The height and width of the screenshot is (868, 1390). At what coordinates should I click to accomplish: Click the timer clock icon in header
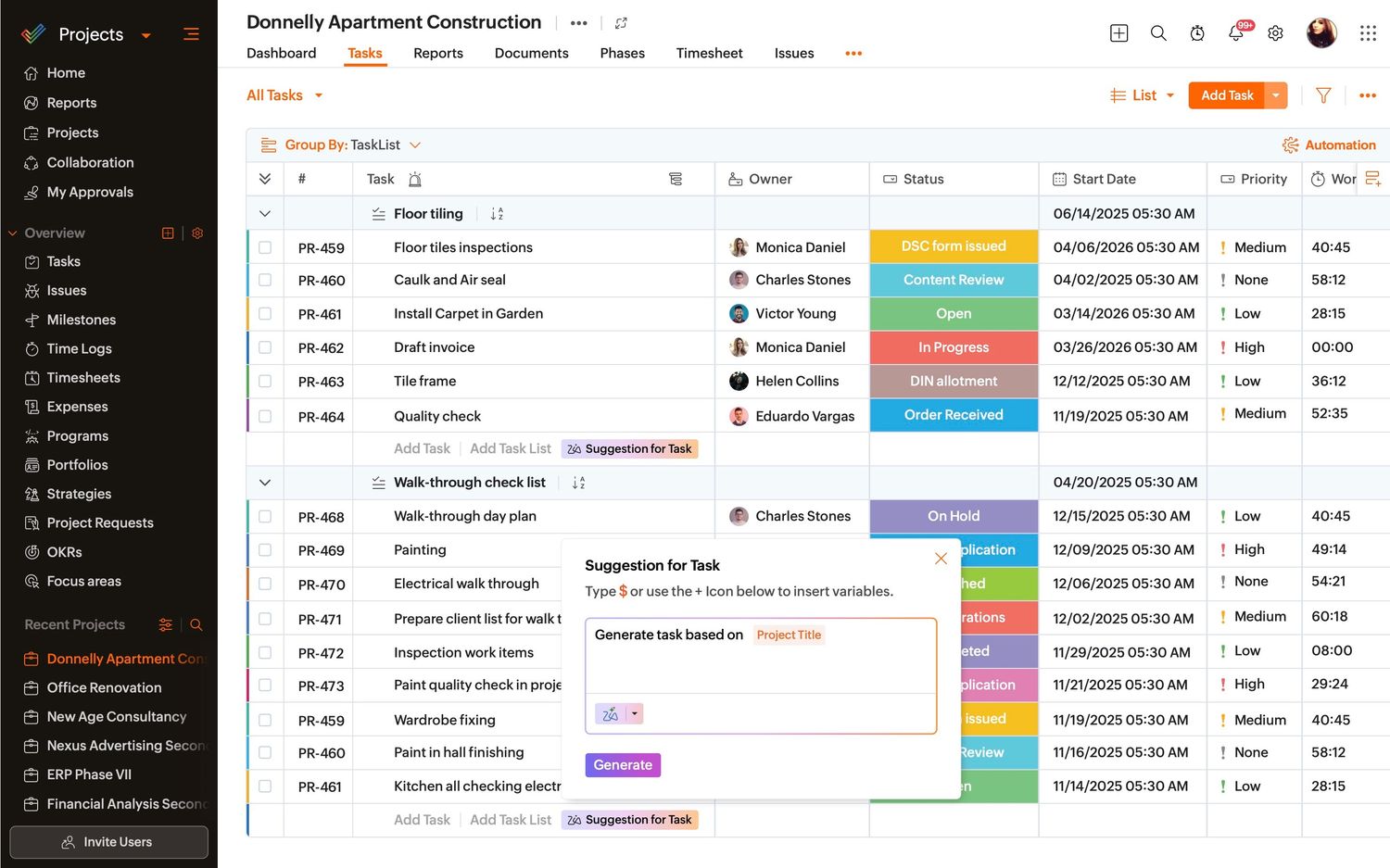click(x=1197, y=33)
